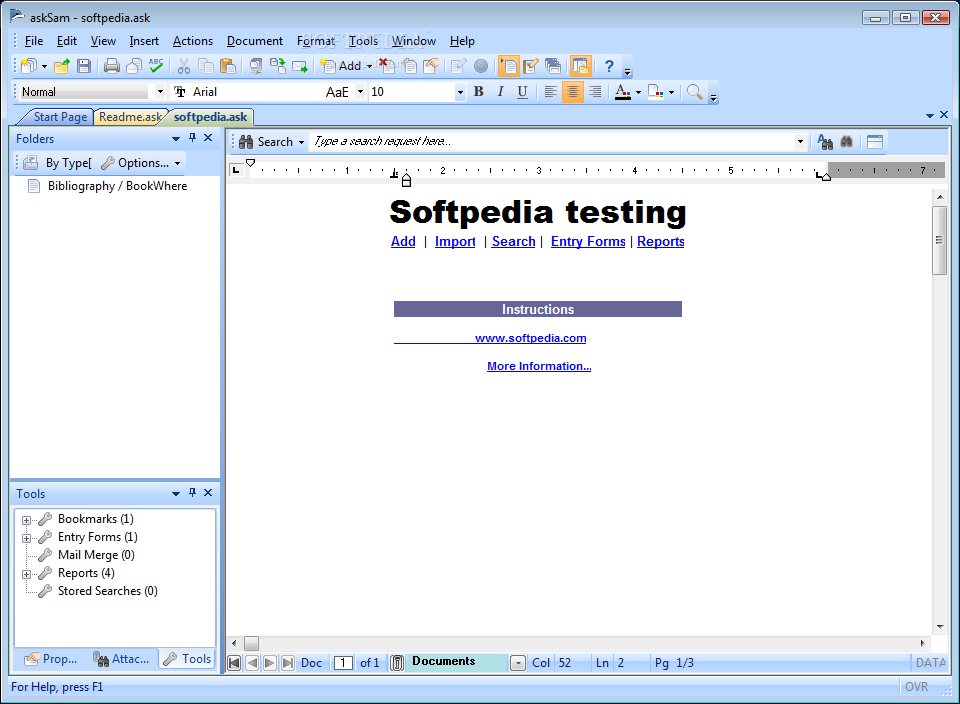Screen dimensions: 960x704
Task: Click the Add hyperlink in document
Action: (403, 241)
